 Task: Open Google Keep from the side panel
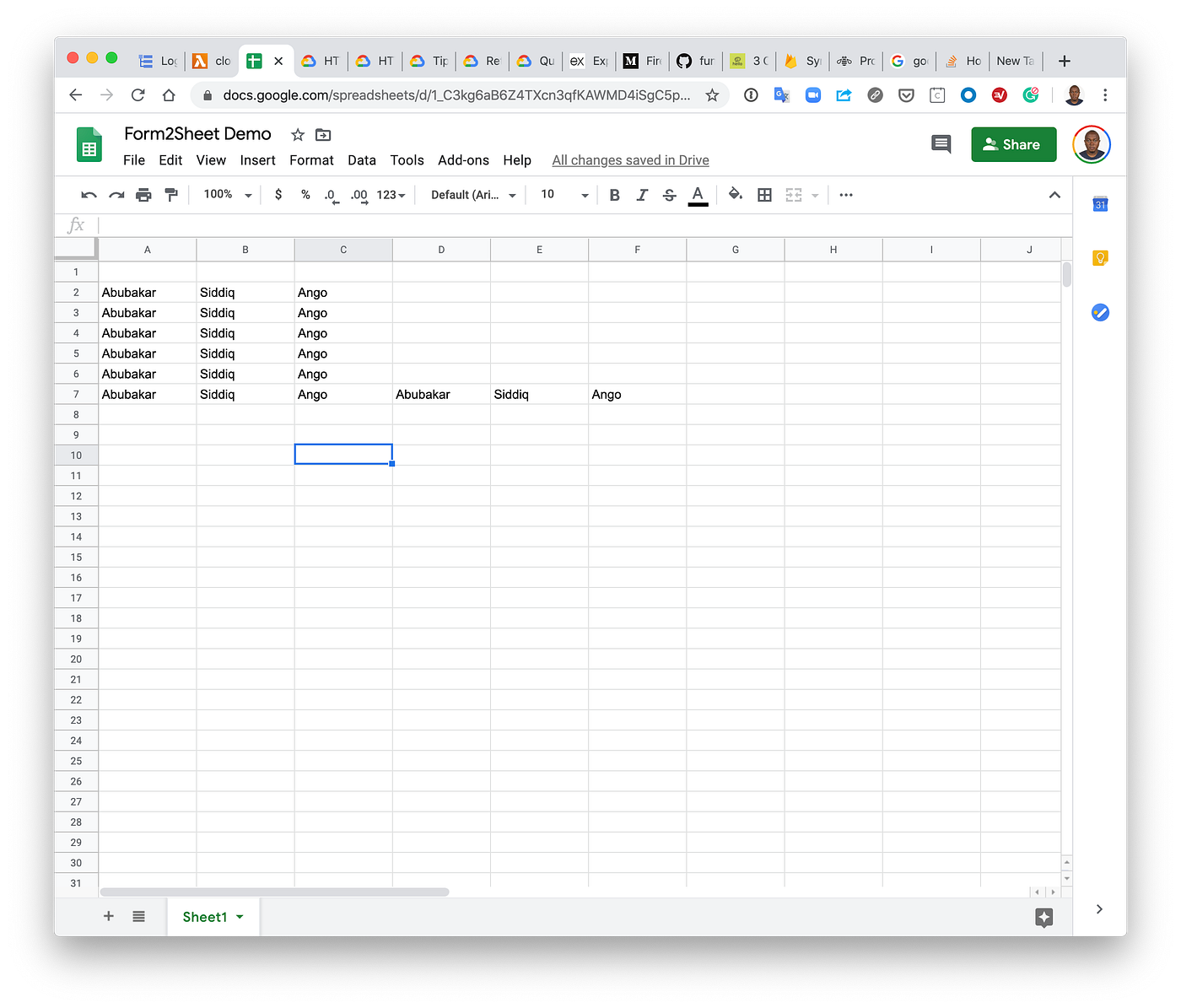click(1100, 257)
